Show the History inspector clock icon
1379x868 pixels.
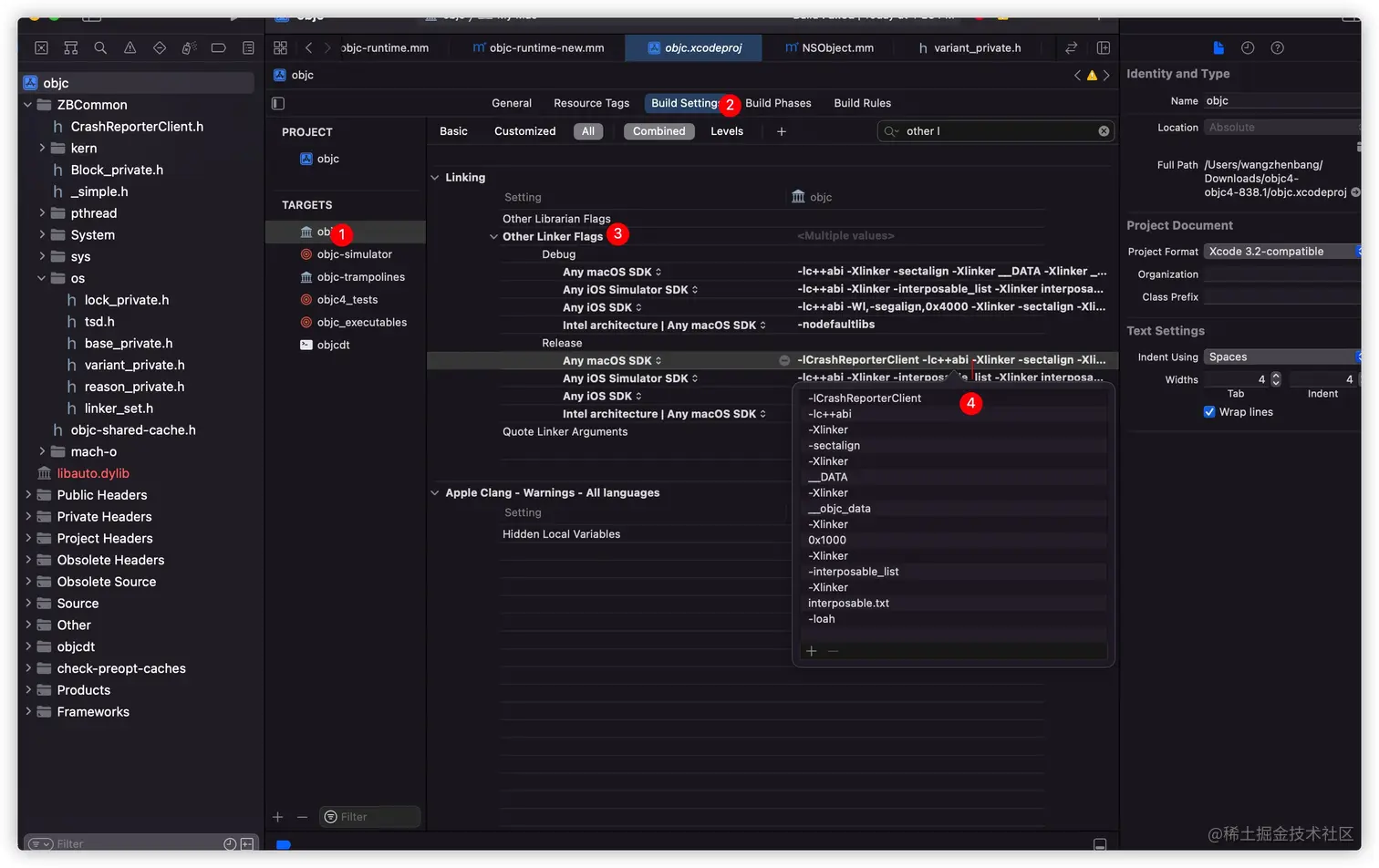click(1248, 47)
